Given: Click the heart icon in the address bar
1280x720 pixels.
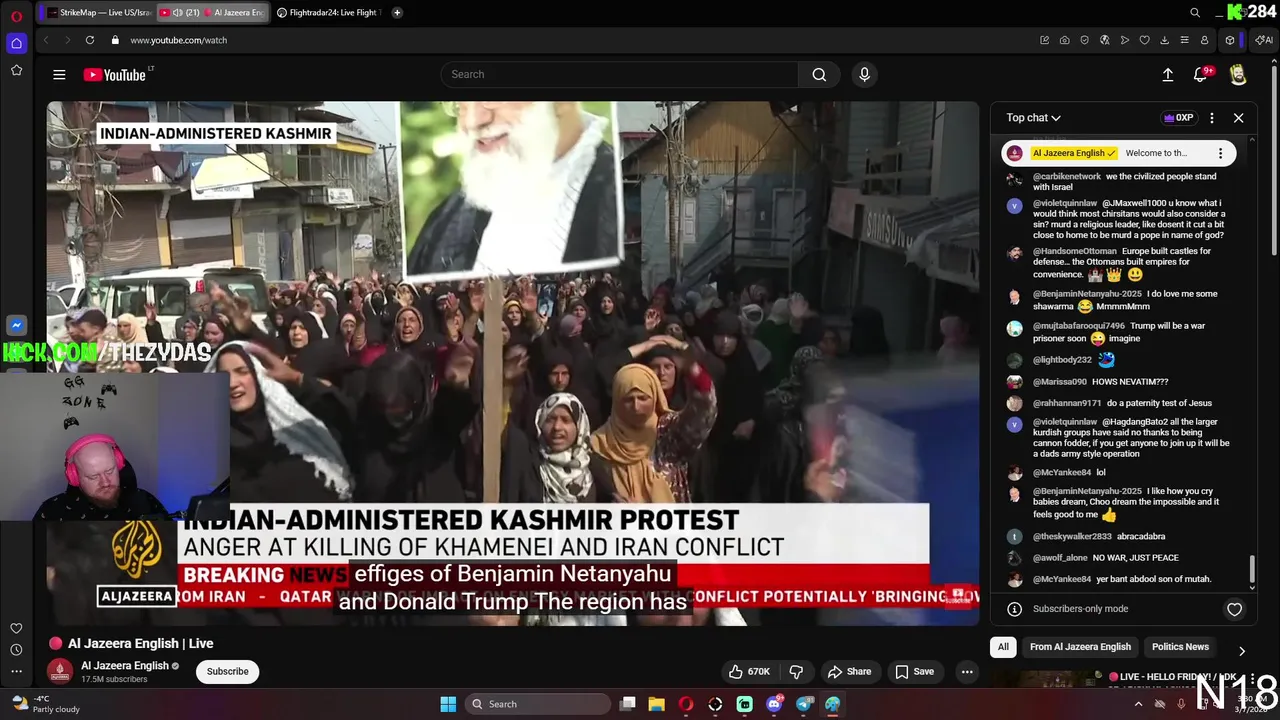Looking at the screenshot, I should [x=1144, y=40].
